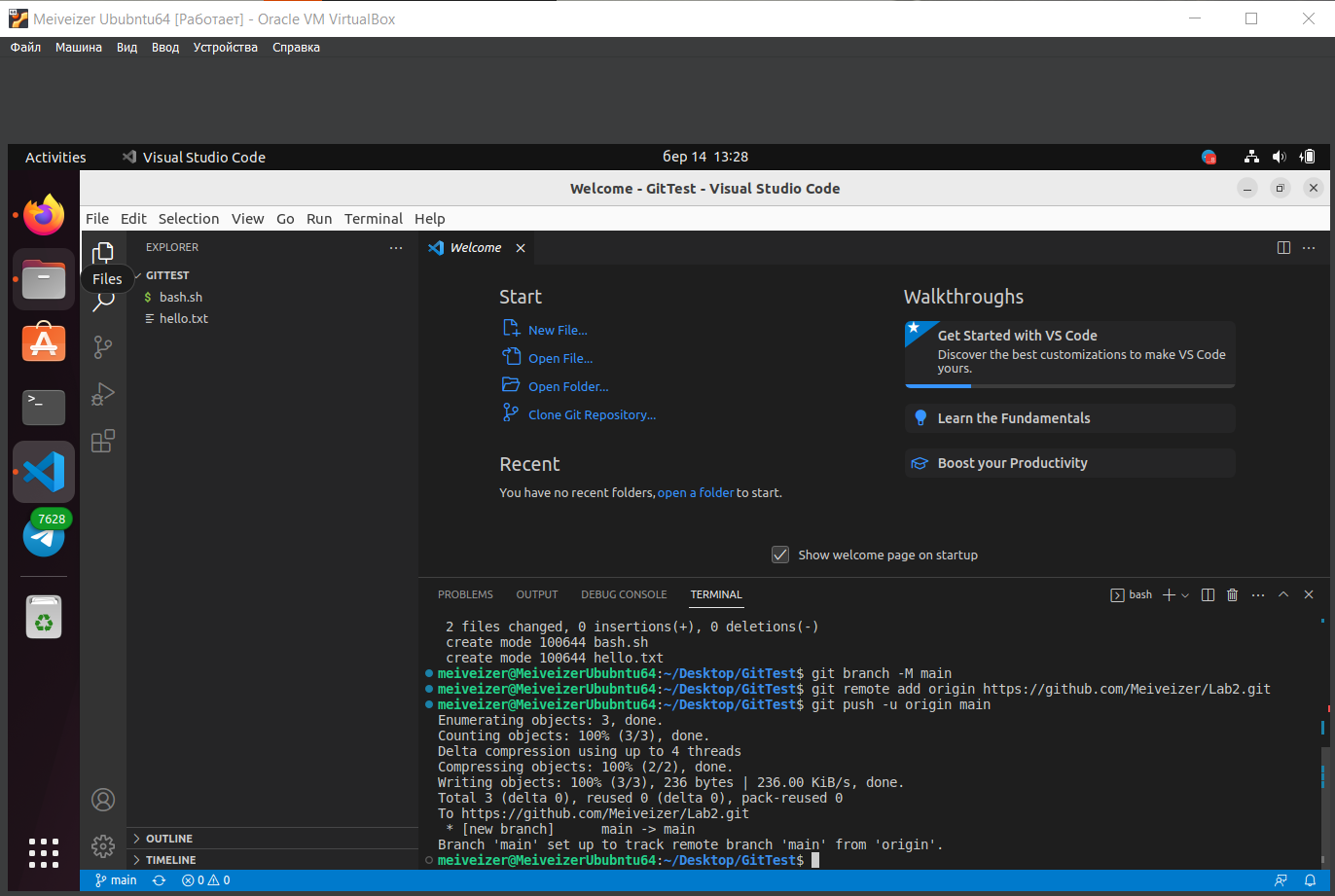This screenshot has height=896, width=1335.
Task: Open the Search view
Action: click(103, 301)
